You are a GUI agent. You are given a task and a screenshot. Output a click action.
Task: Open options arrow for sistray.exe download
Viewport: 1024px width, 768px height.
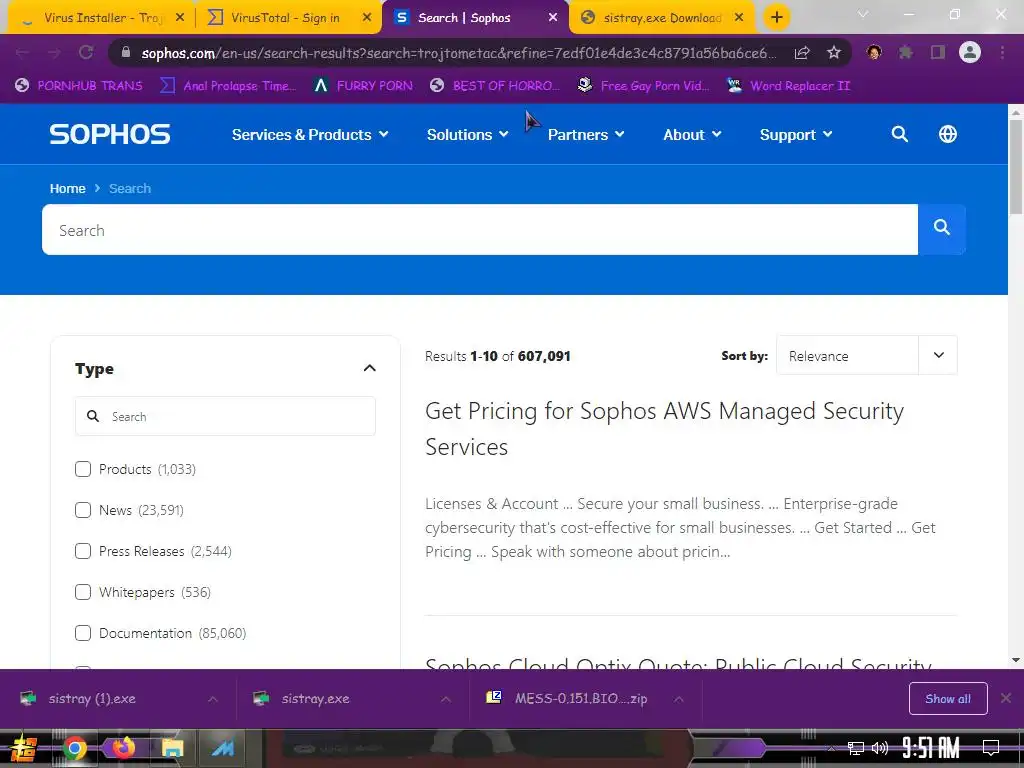[x=445, y=699]
